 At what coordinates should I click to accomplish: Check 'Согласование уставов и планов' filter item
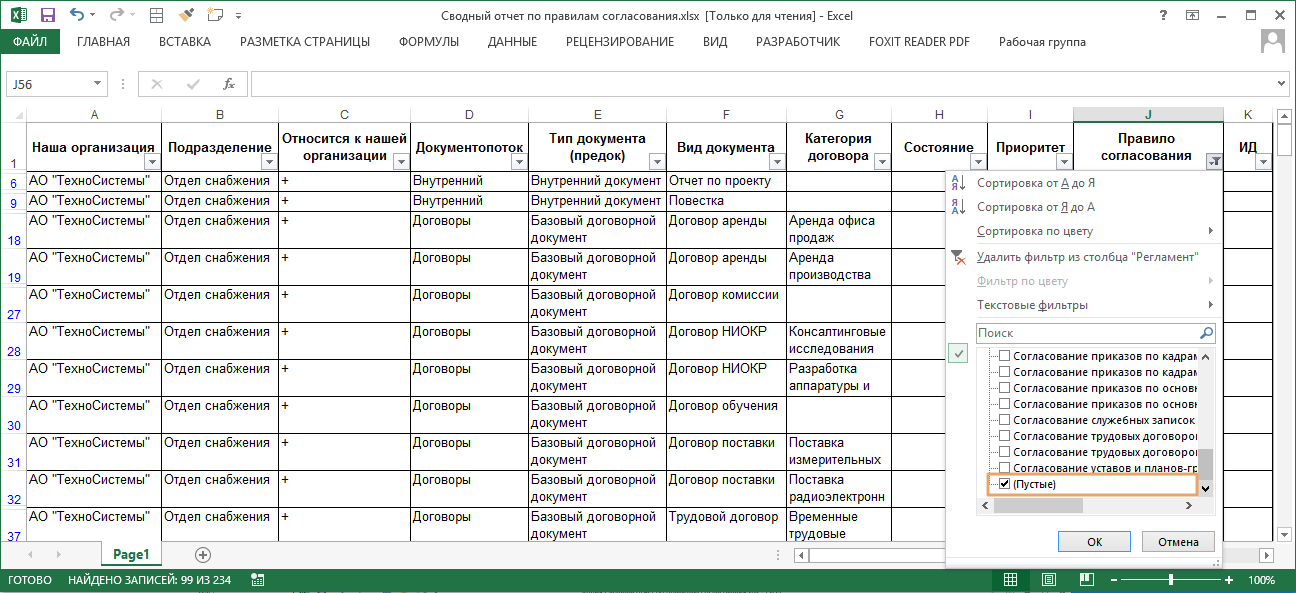[x=1005, y=468]
